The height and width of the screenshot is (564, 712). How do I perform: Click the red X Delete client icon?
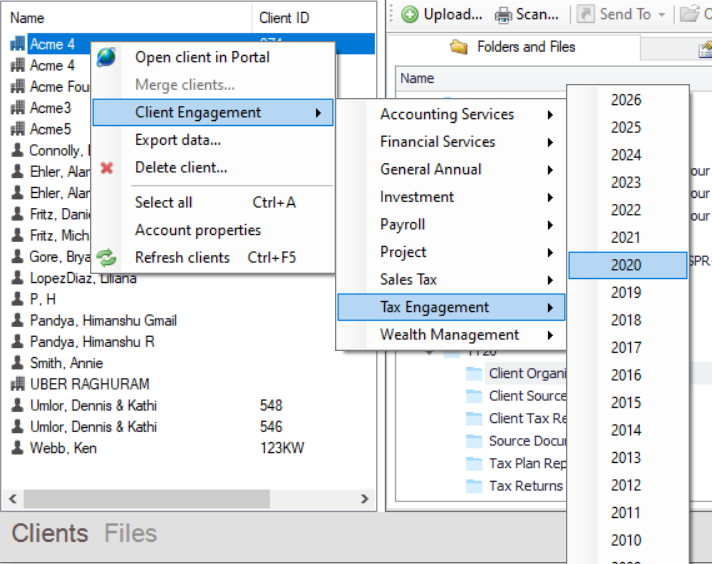(x=106, y=168)
